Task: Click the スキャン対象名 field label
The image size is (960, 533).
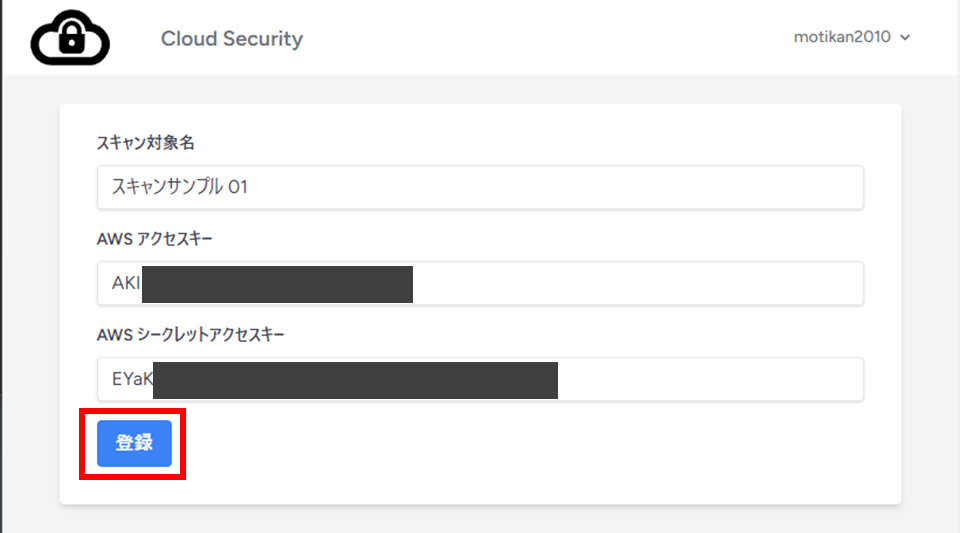Action: tap(145, 143)
